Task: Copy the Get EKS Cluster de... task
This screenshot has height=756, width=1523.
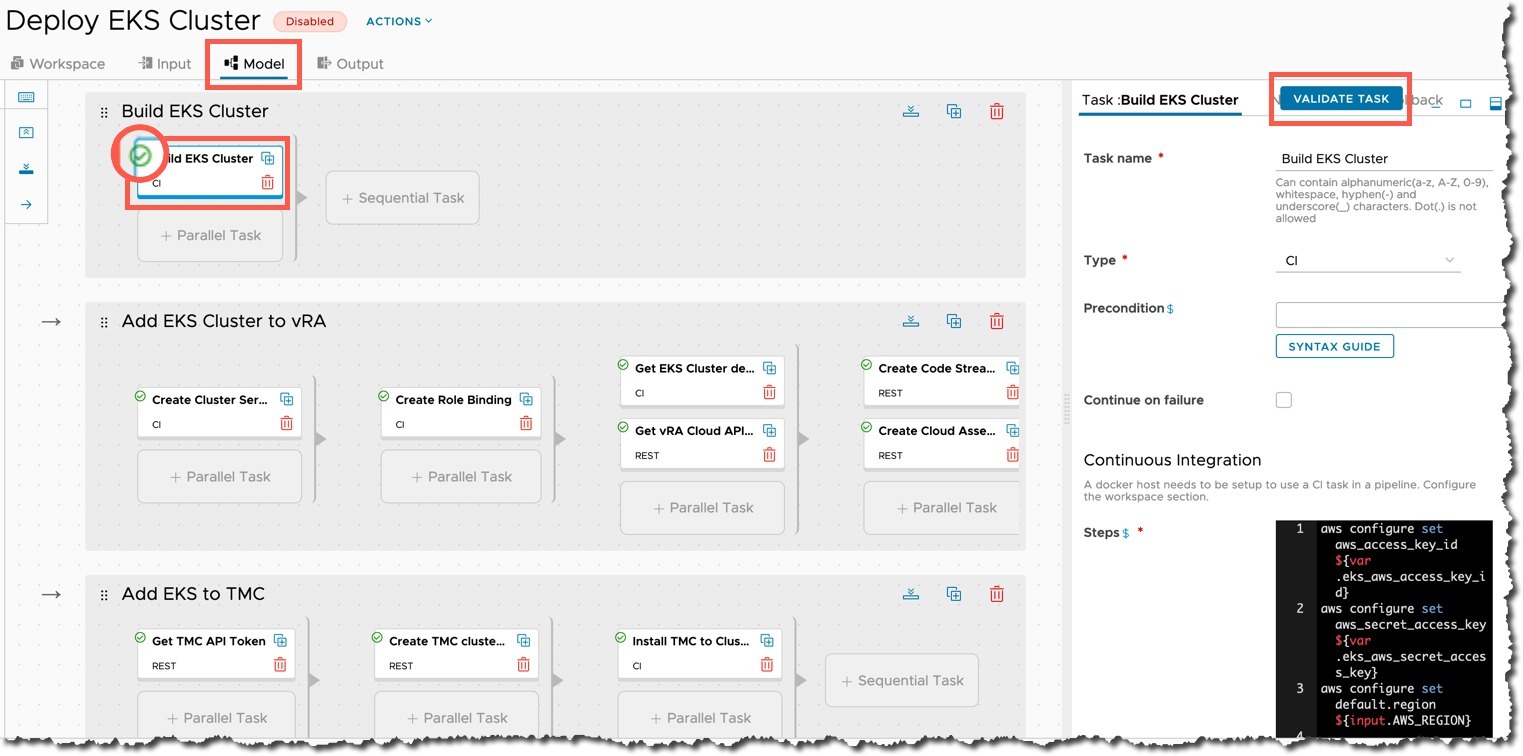Action: 769,368
